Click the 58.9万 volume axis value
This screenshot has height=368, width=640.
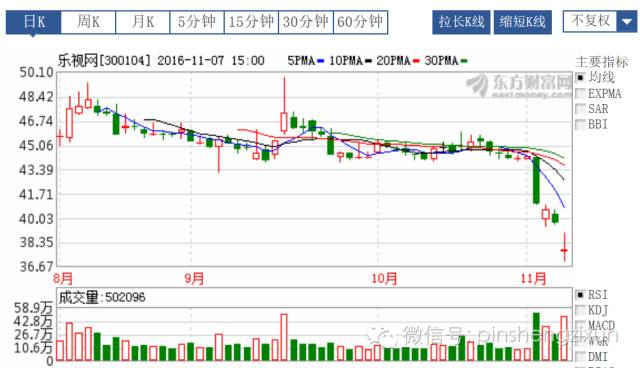[x=33, y=308]
